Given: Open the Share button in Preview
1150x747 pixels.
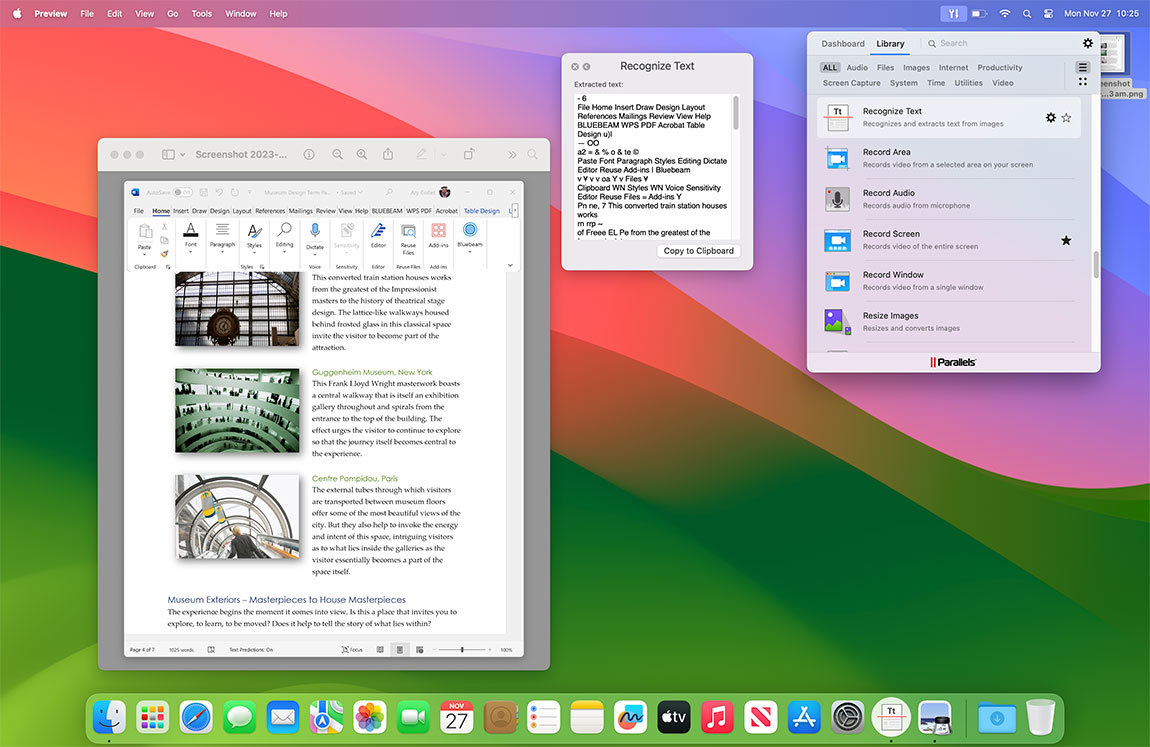Looking at the screenshot, I should [388, 155].
